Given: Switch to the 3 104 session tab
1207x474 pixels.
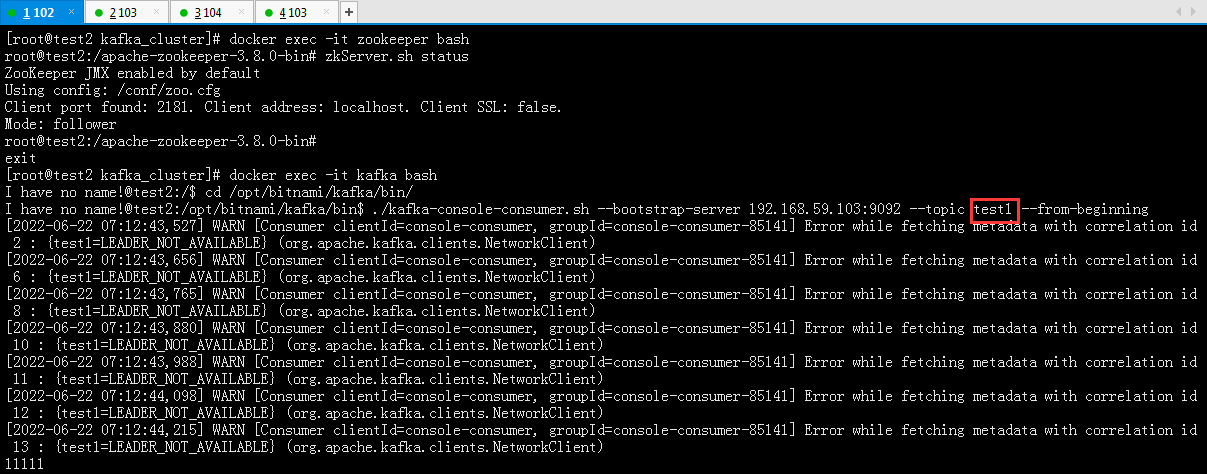Looking at the screenshot, I should (212, 13).
